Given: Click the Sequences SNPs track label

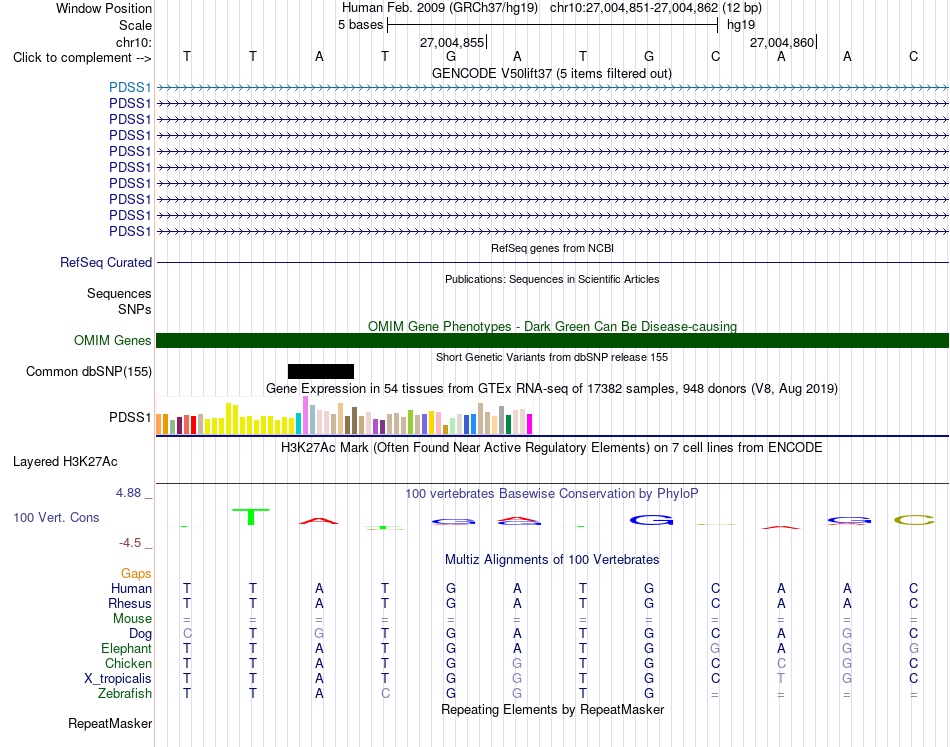Looking at the screenshot, I should click(119, 301).
